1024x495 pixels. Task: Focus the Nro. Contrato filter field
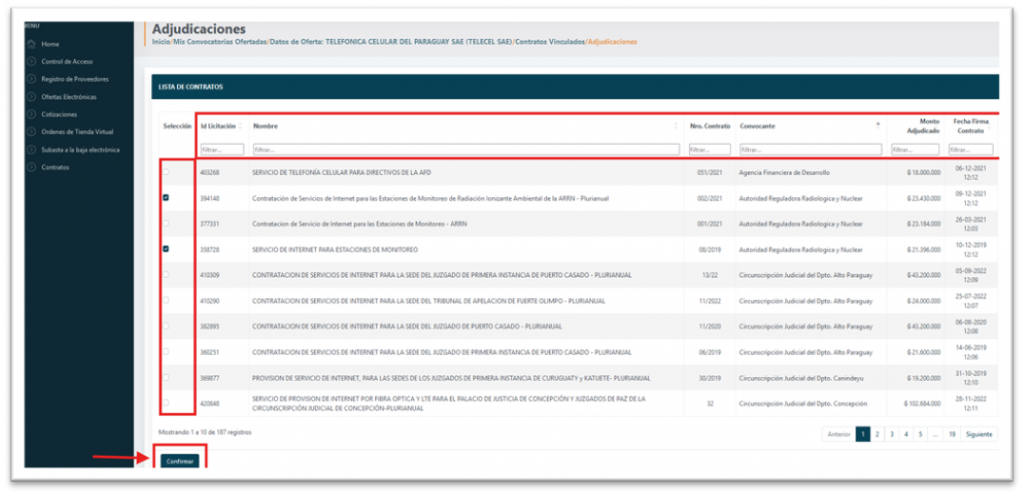[x=710, y=150]
